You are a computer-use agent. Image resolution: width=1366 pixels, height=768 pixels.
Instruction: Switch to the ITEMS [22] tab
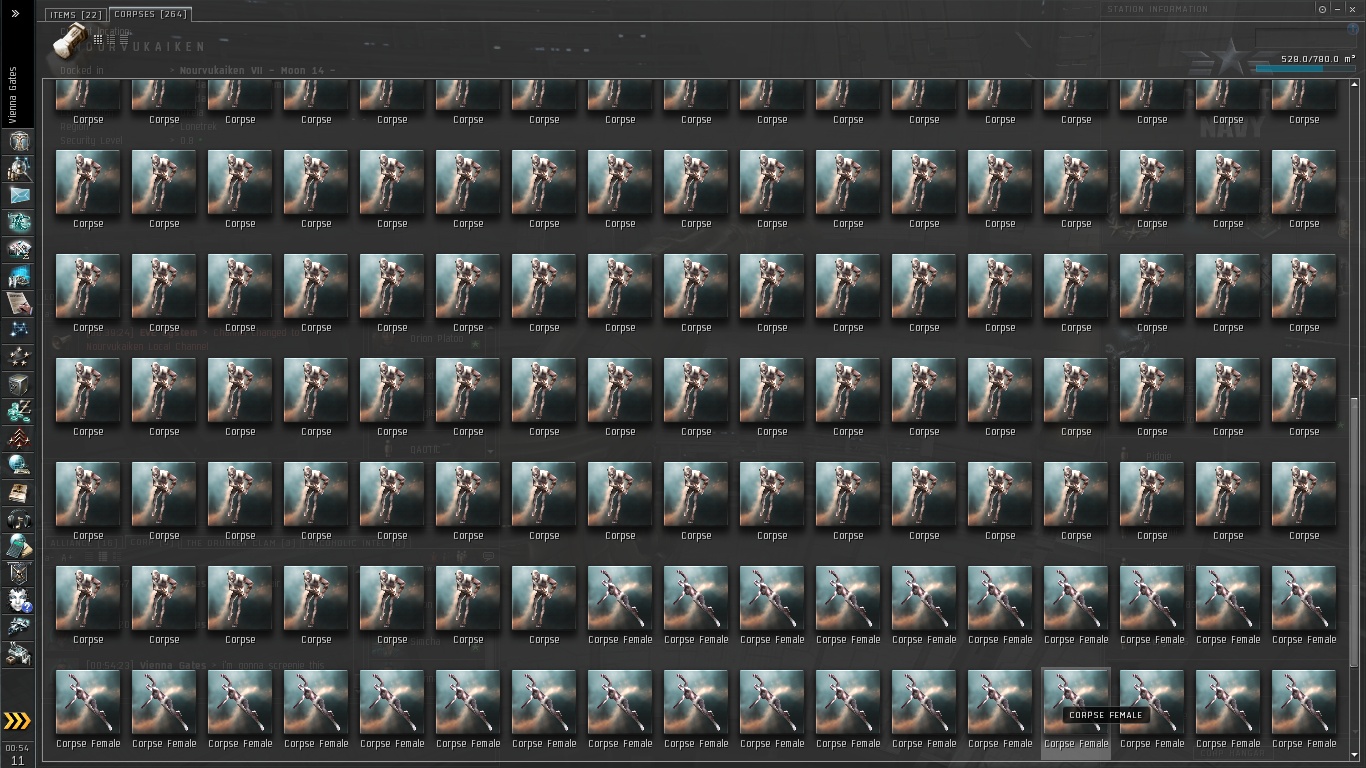(x=76, y=15)
